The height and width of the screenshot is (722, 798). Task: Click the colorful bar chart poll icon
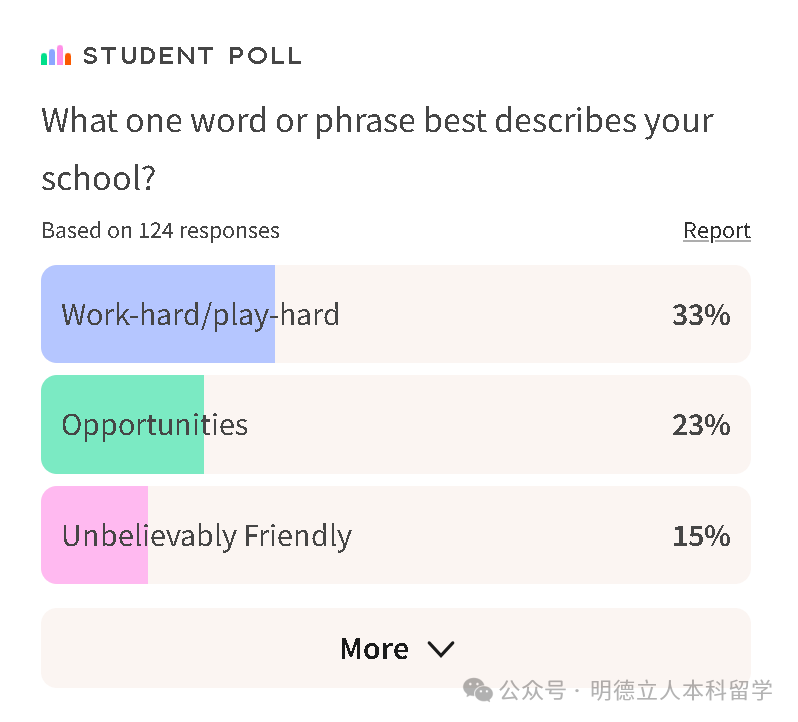pos(56,55)
